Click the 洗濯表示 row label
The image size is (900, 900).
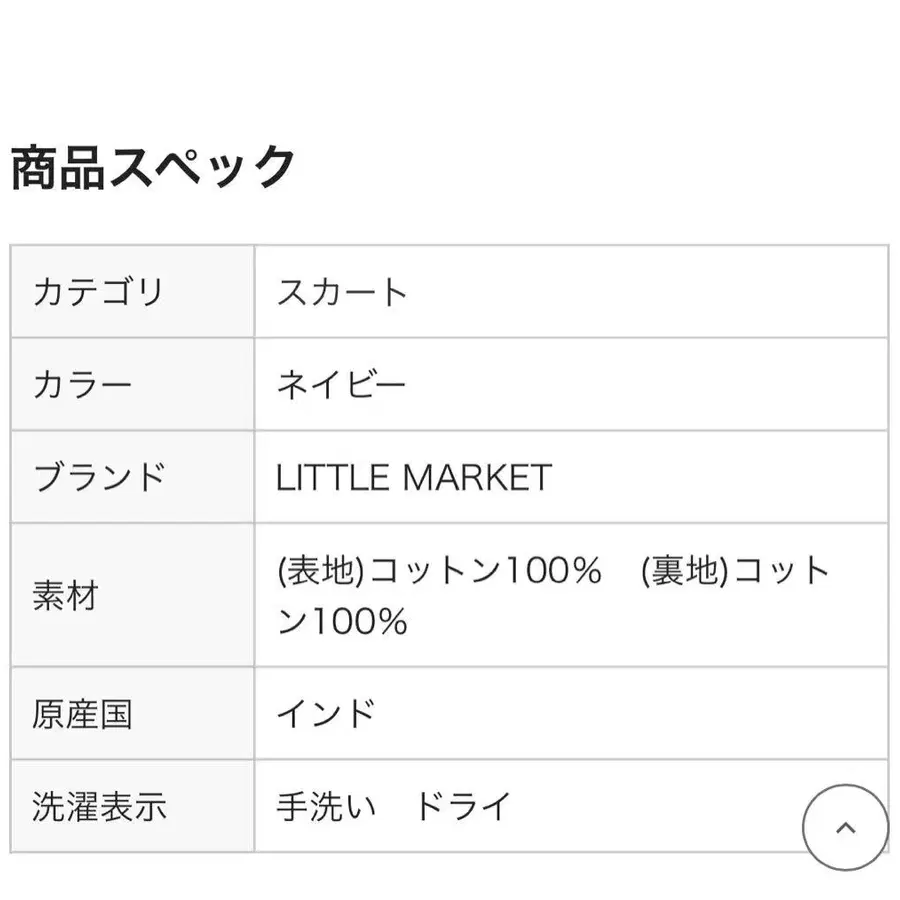pos(98,806)
